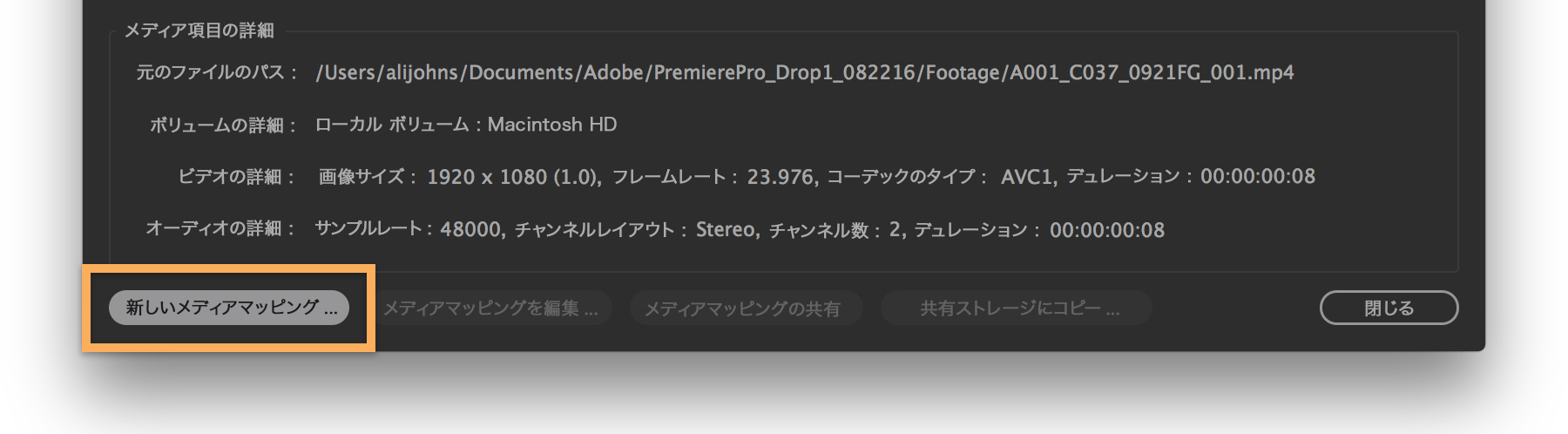Viewport: 1568px width, 434px height.
Task: Click the チャンネル数 value 2
Action: [x=895, y=229]
